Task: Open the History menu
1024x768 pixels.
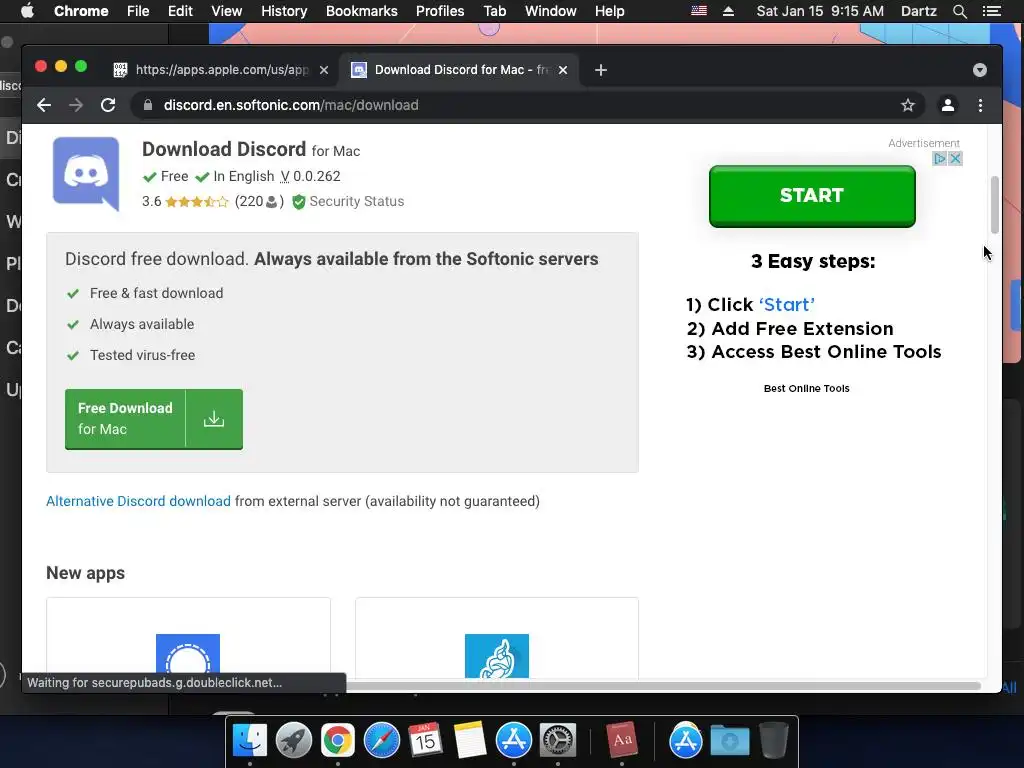Action: click(x=284, y=11)
